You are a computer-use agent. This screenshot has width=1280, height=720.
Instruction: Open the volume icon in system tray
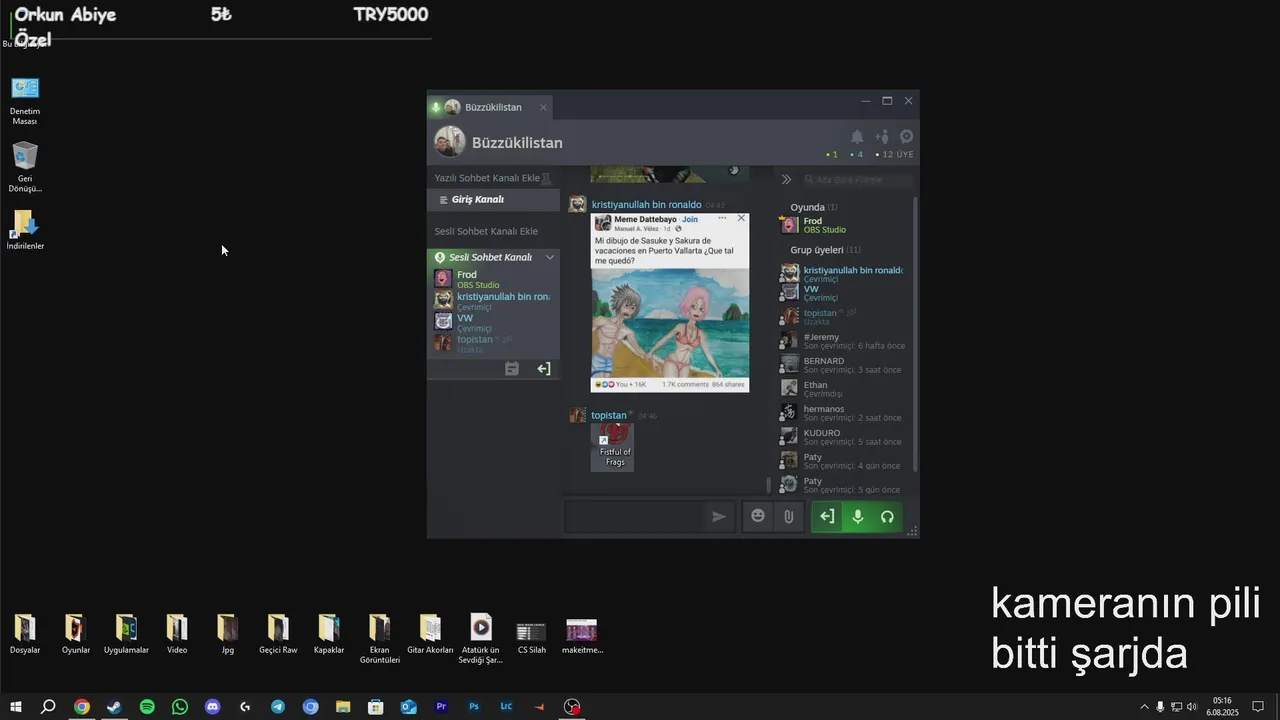[x=1191, y=707]
